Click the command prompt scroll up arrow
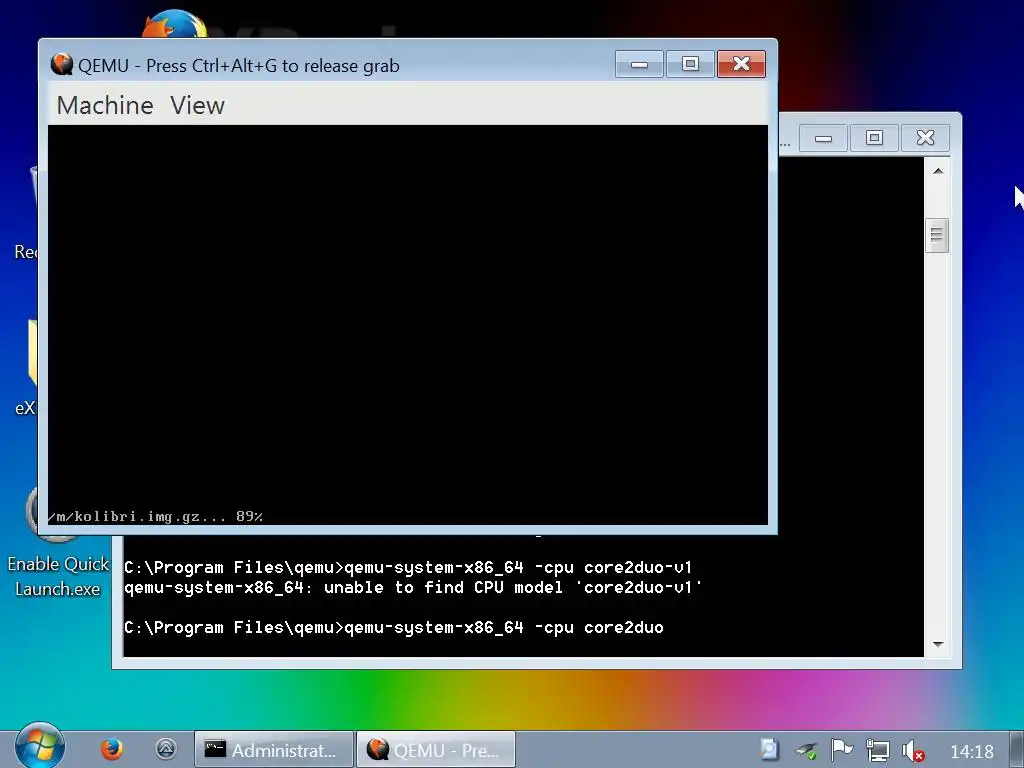This screenshot has width=1024, height=768. [938, 171]
